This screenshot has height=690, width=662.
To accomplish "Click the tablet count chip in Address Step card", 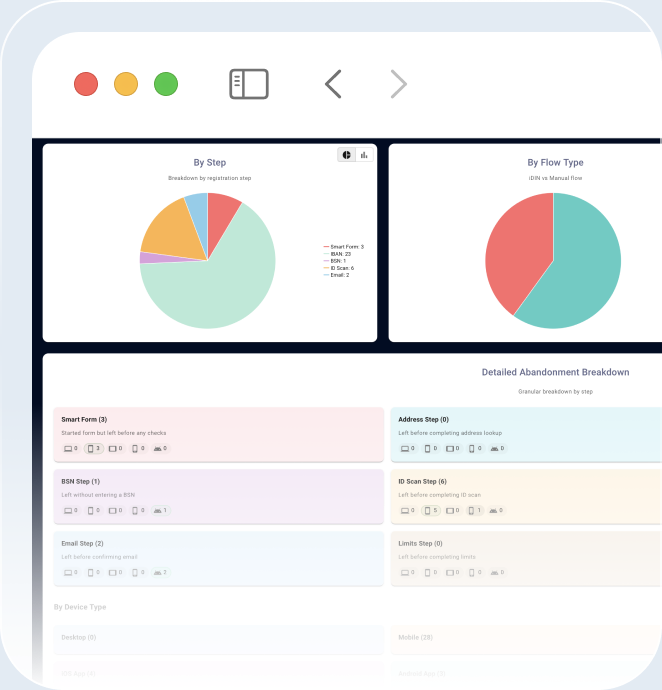I will click(452, 448).
